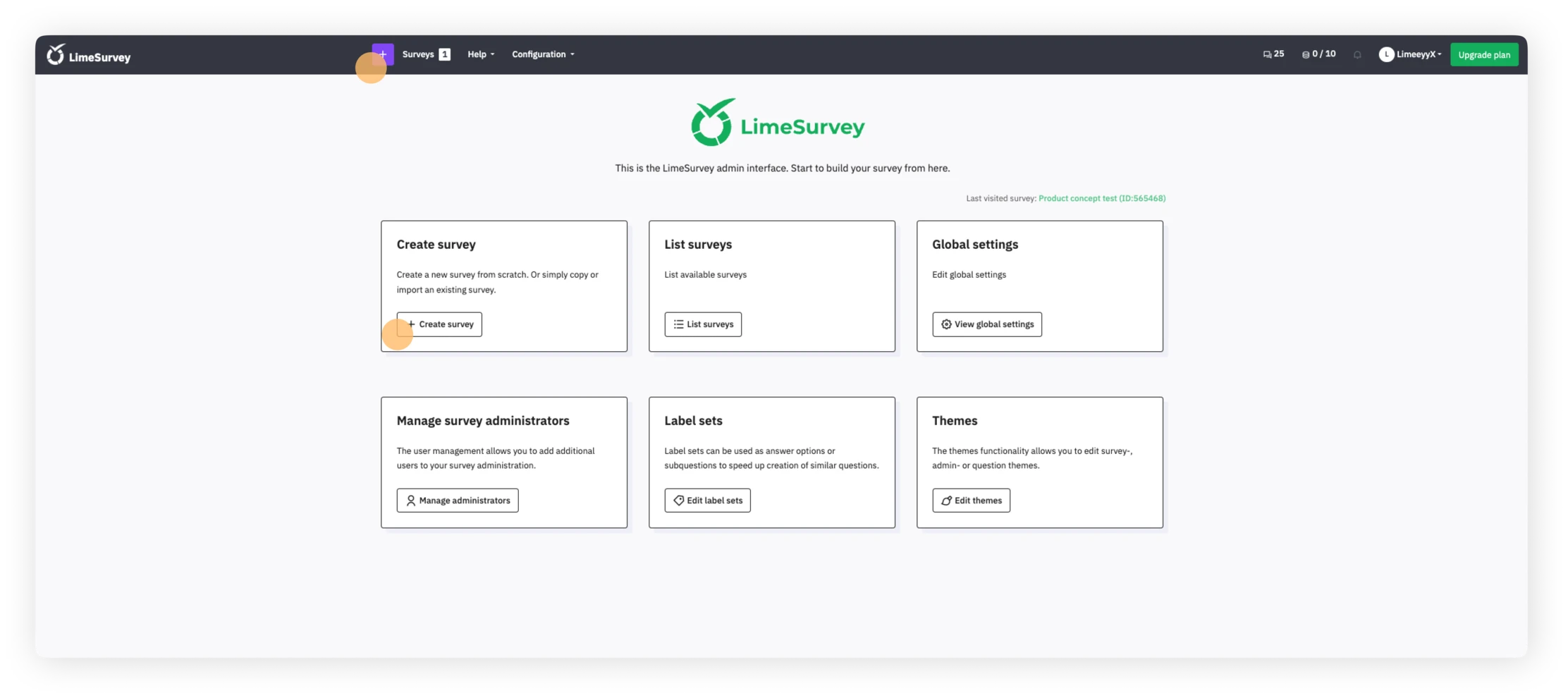The image size is (1568, 698).
Task: Click the LimeeyyX avatar circle
Action: tap(1387, 54)
